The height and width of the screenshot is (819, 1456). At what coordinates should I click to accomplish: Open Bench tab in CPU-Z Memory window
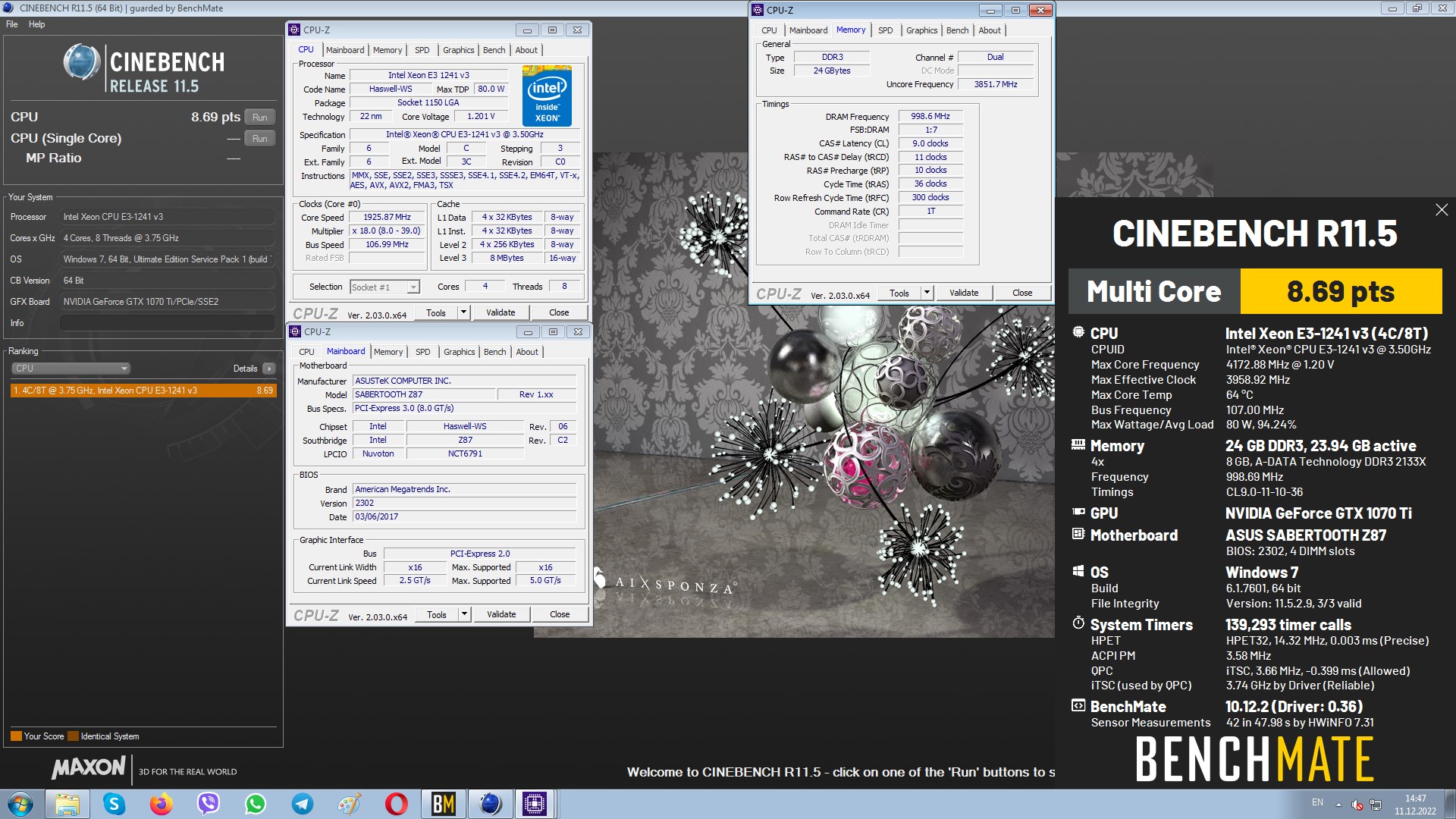pyautogui.click(x=958, y=30)
